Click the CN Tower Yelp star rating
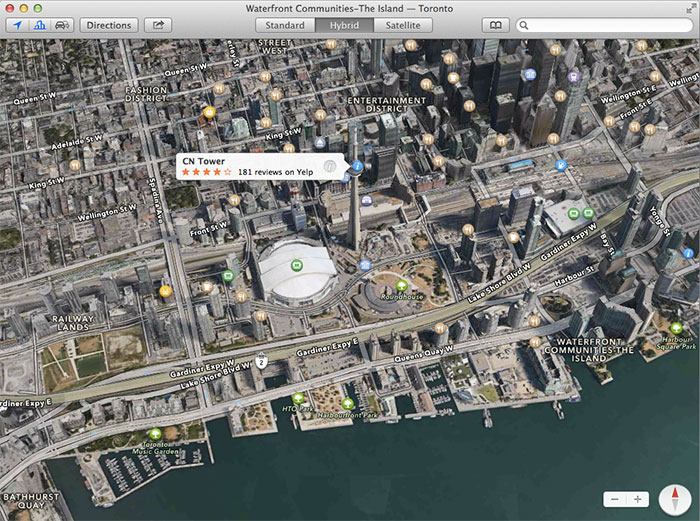This screenshot has height=521, width=700. point(207,172)
